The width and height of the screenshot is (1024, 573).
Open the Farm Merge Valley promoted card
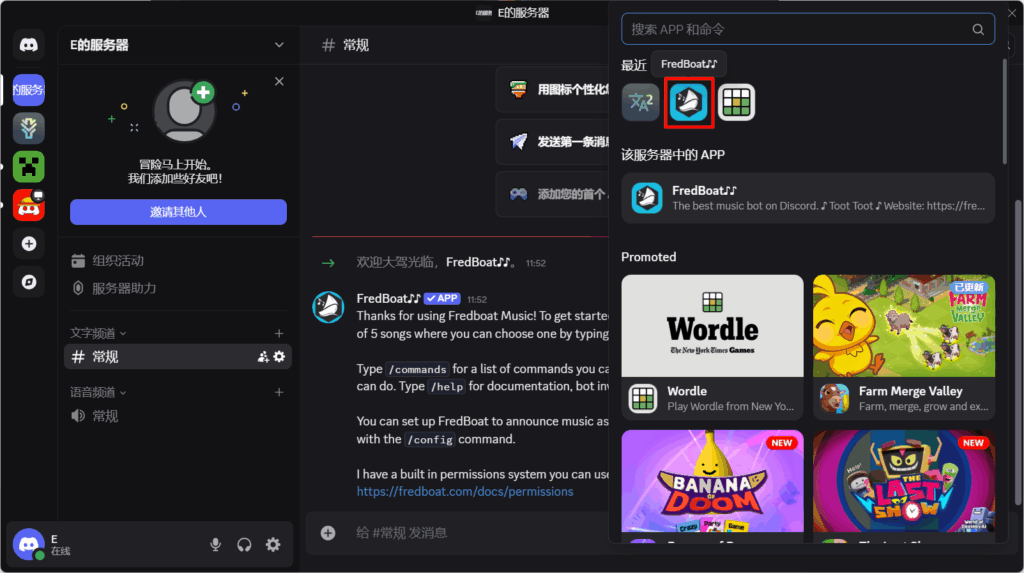click(904, 347)
